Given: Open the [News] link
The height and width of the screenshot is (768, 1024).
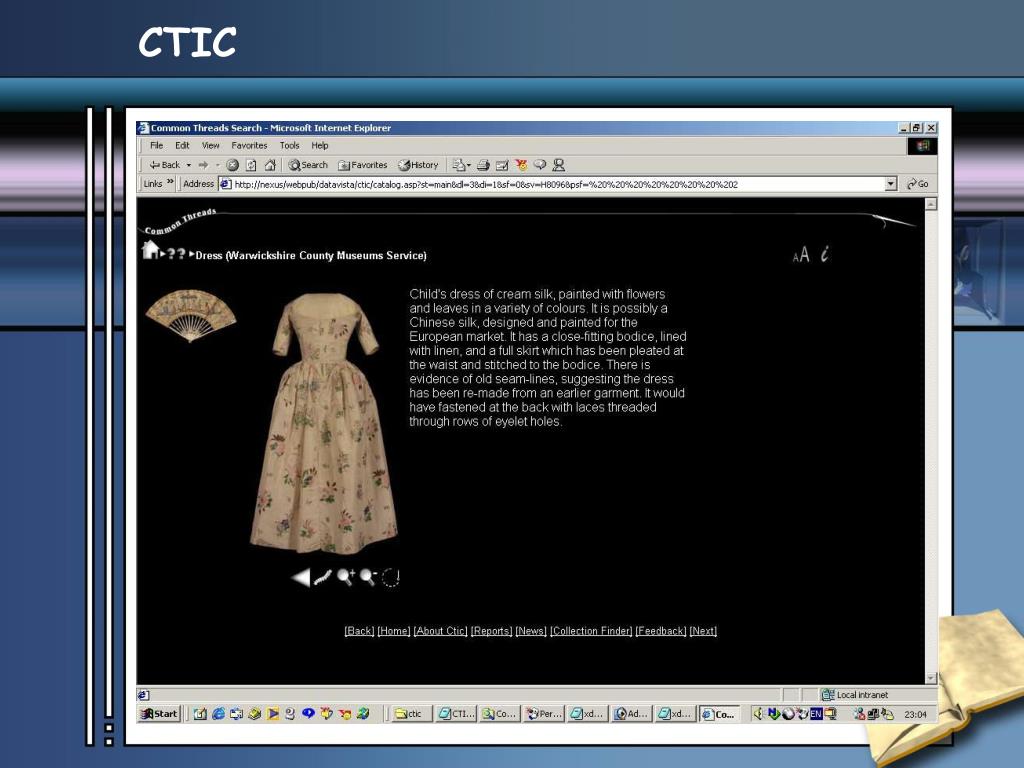Looking at the screenshot, I should (531, 631).
